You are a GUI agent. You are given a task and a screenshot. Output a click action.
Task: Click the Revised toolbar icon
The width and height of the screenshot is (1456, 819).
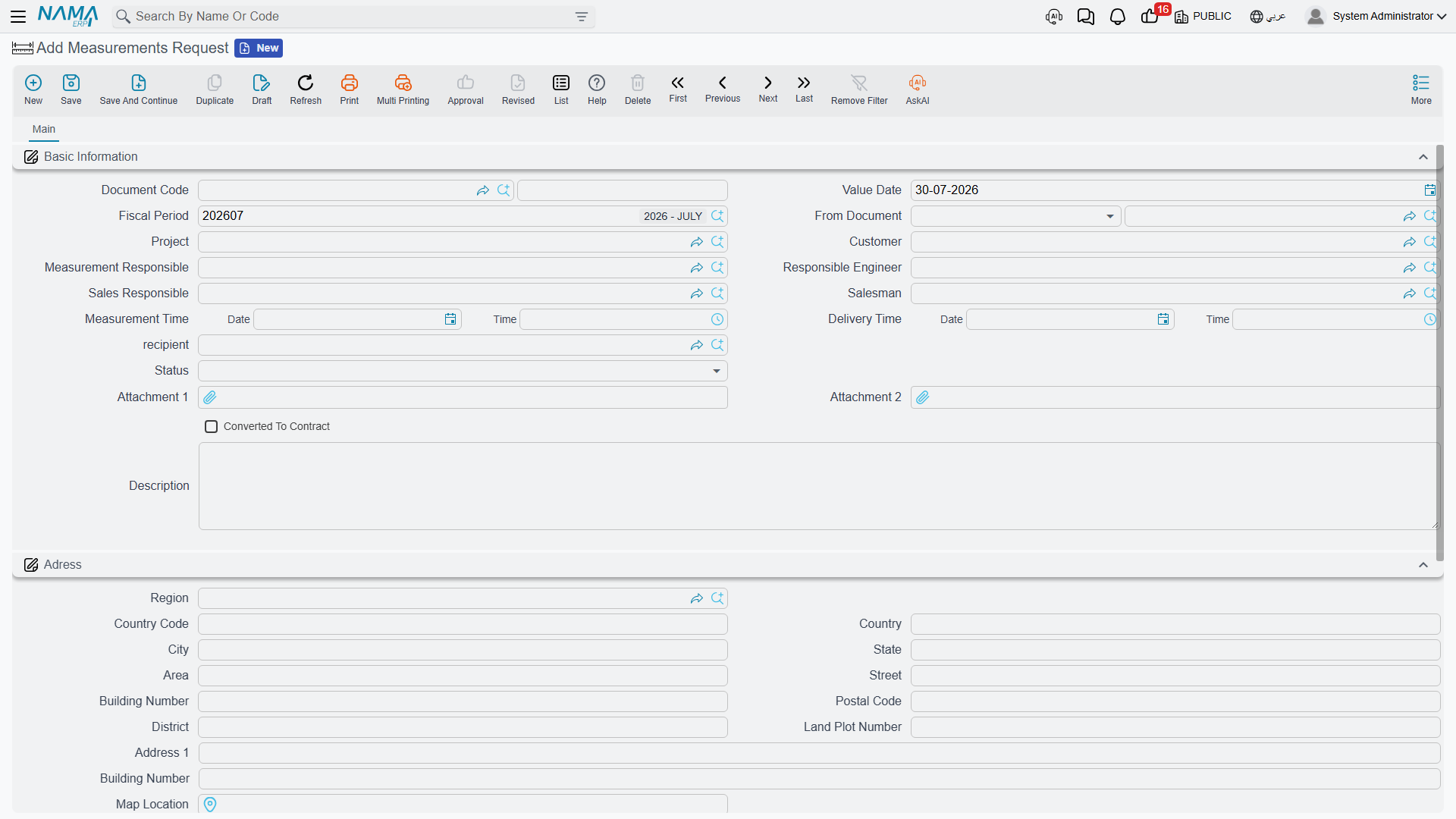(x=518, y=89)
